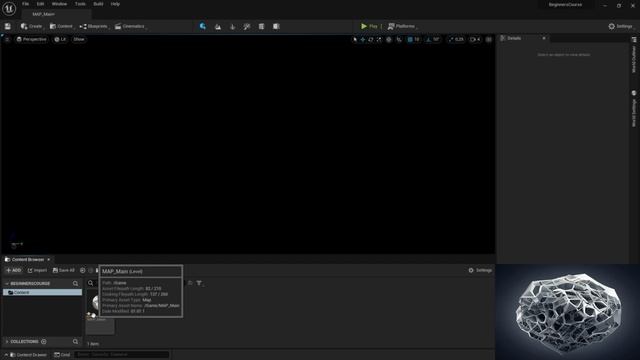640x360 pixels.
Task: Open the Cmd console type selector
Action: [x=62, y=355]
